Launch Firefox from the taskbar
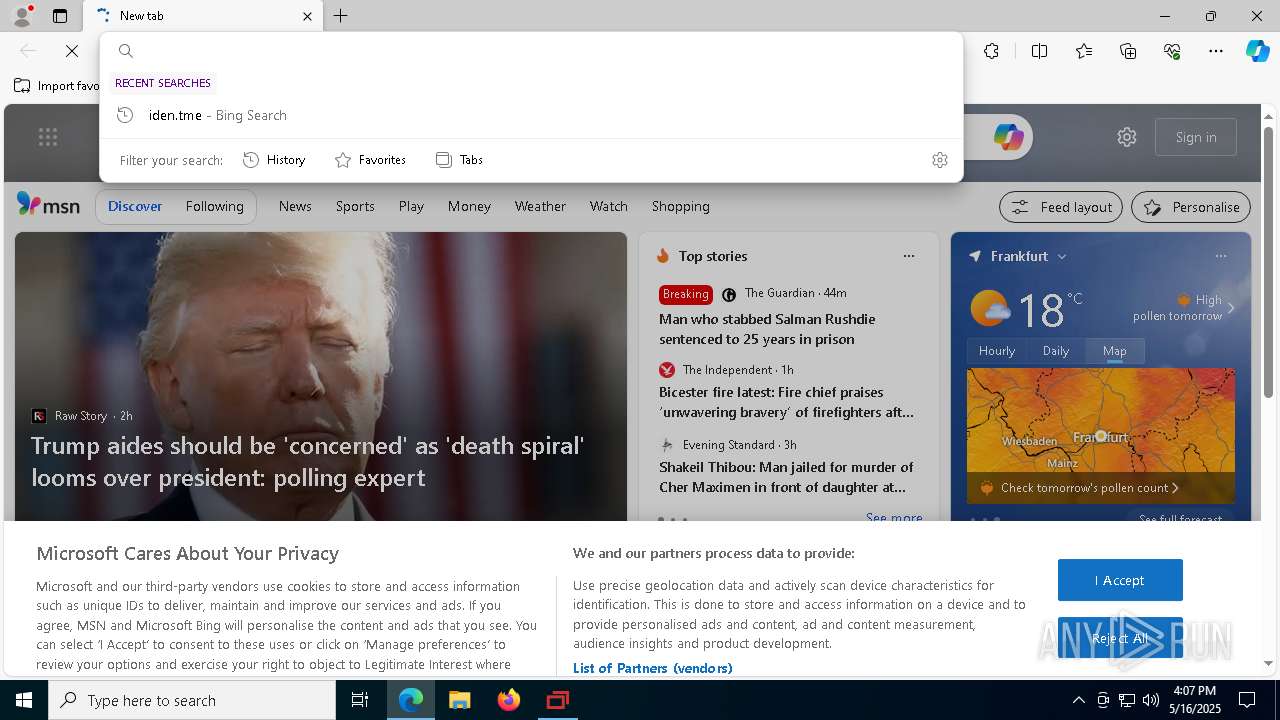The width and height of the screenshot is (1280, 720). [x=509, y=700]
